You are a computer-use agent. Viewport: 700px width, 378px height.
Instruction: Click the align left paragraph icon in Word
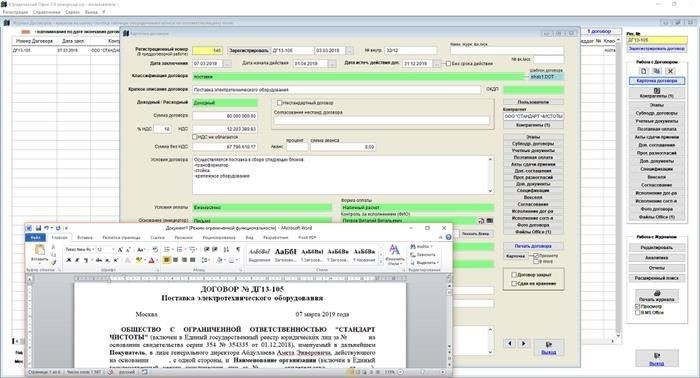coord(167,260)
